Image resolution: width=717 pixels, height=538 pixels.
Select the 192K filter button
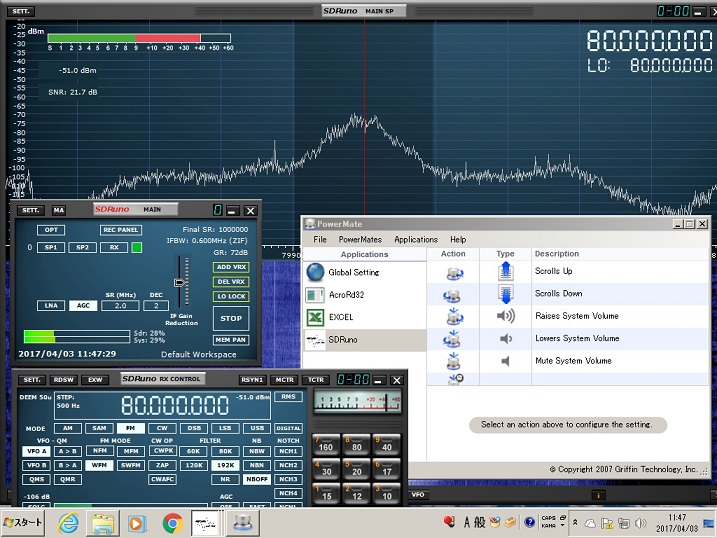coord(225,465)
